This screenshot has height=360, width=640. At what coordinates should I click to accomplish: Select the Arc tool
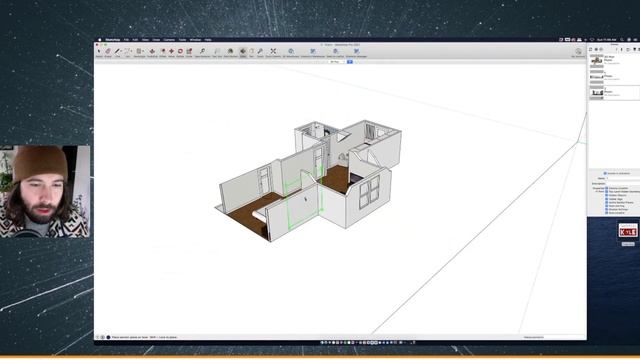click(x=127, y=51)
